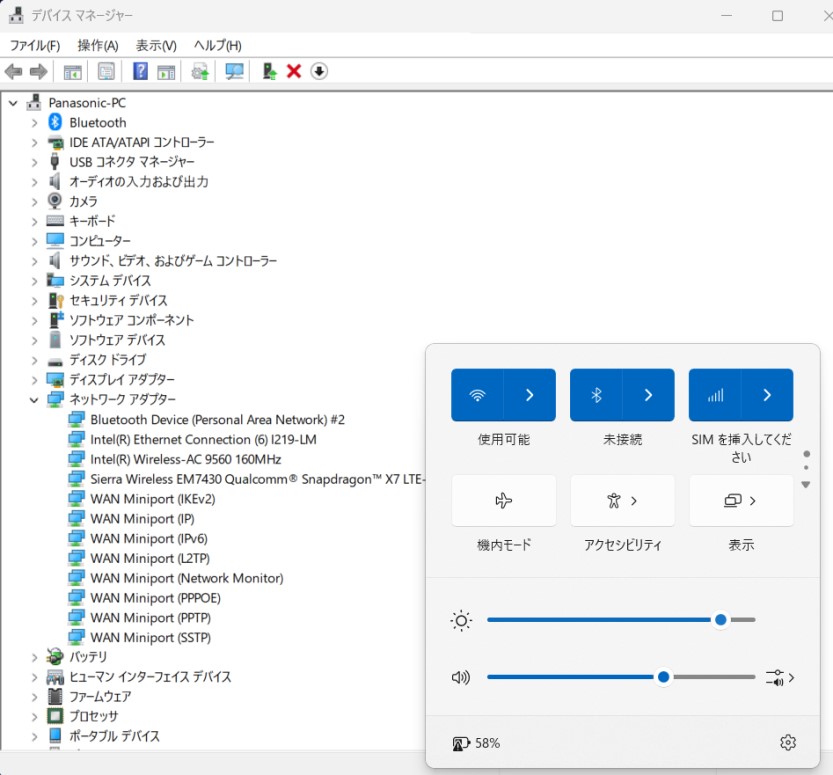This screenshot has height=775, width=833.
Task: Open cellular options arrow
Action: [x=767, y=395]
